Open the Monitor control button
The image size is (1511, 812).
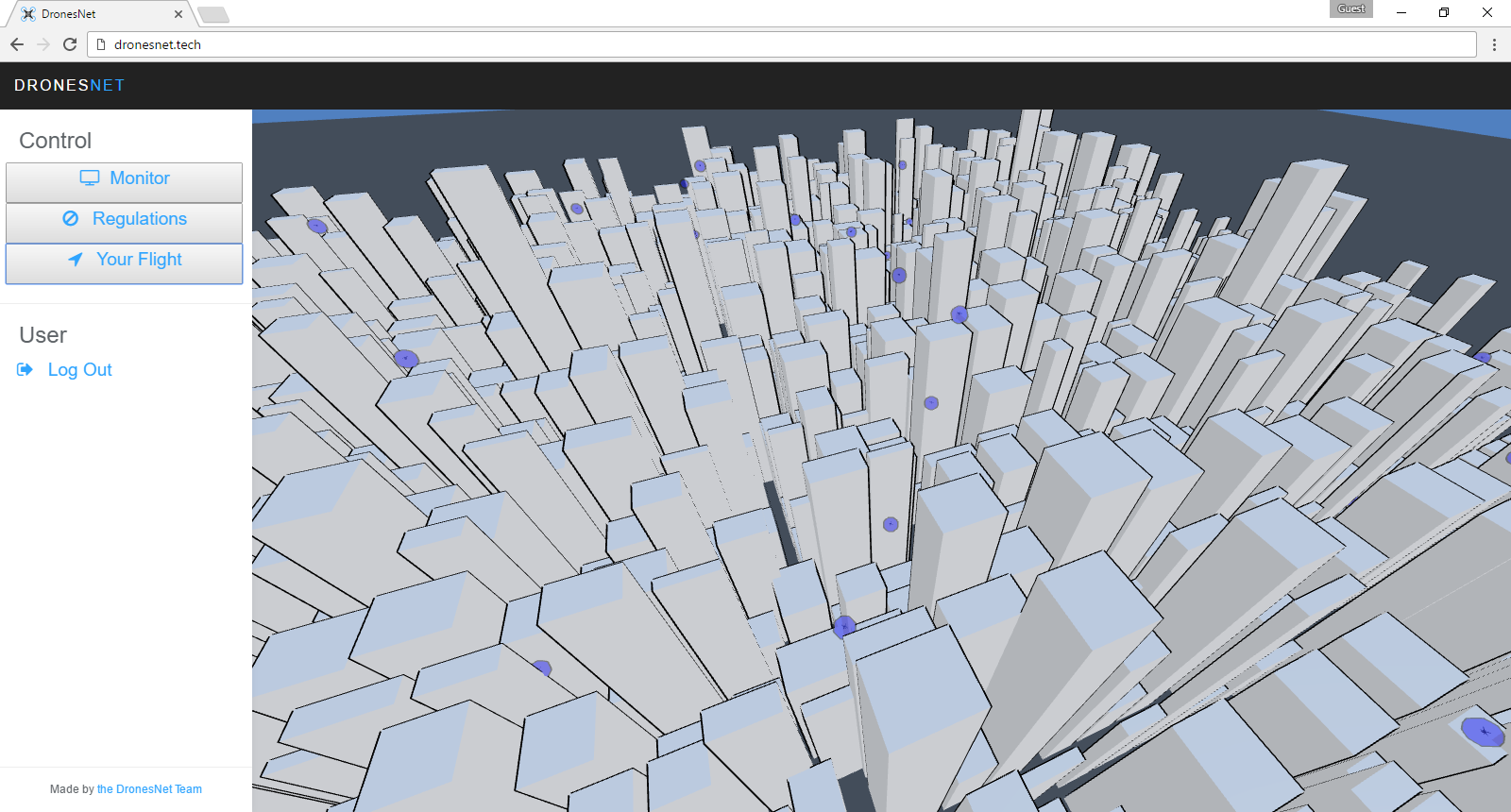tap(124, 182)
